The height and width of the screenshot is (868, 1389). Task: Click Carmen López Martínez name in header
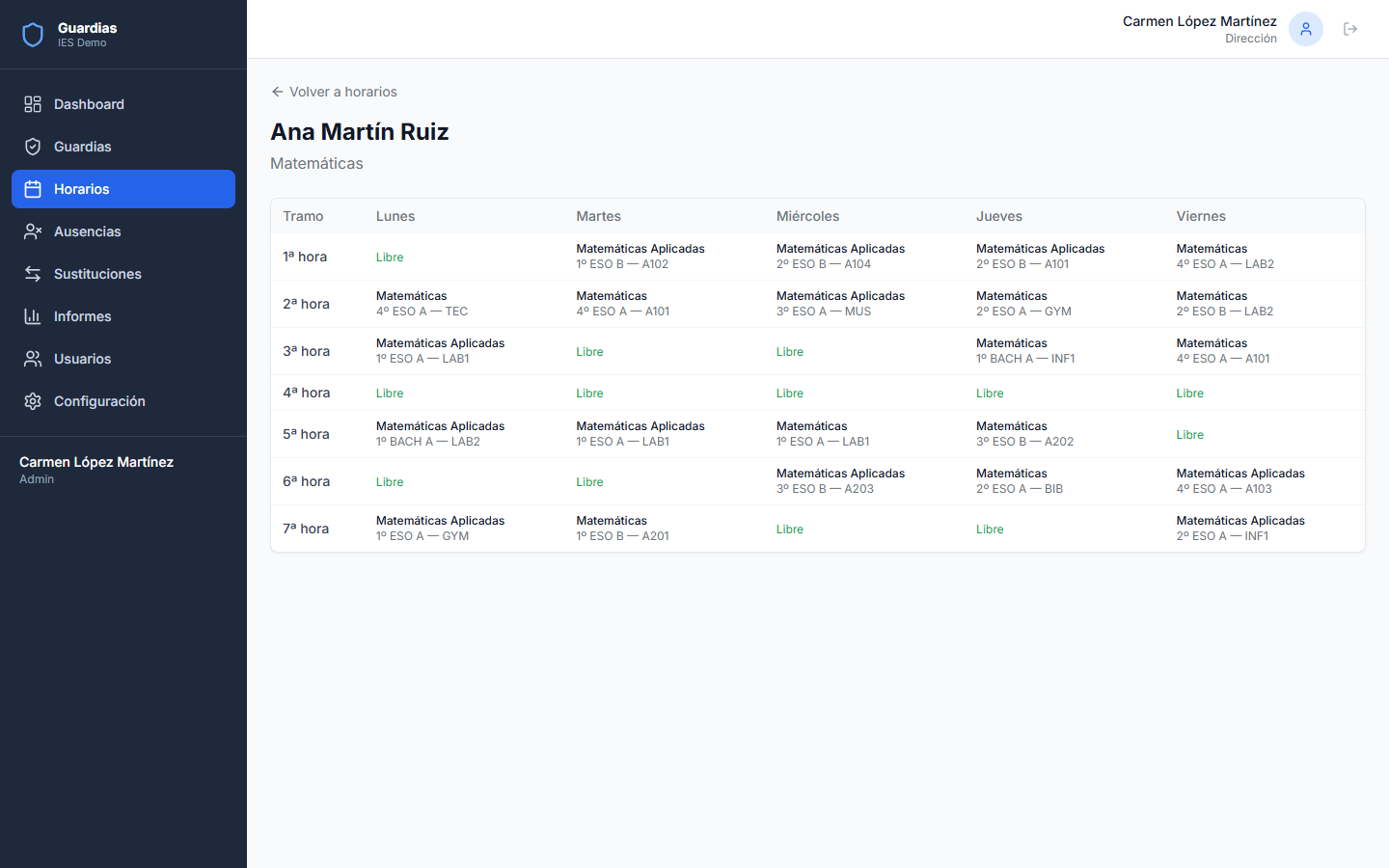(x=1199, y=21)
